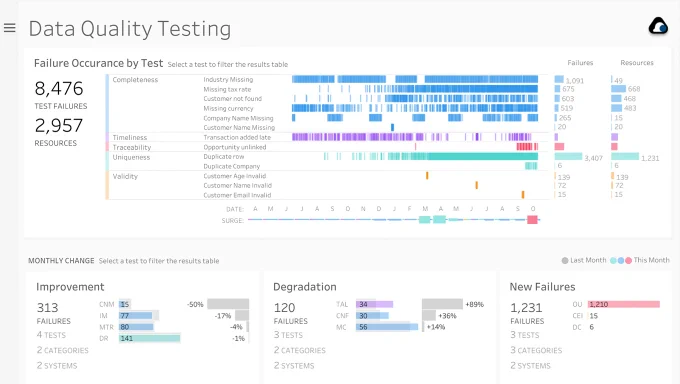
Task: Select the Customer Name Missing test
Action: [x=239, y=128]
